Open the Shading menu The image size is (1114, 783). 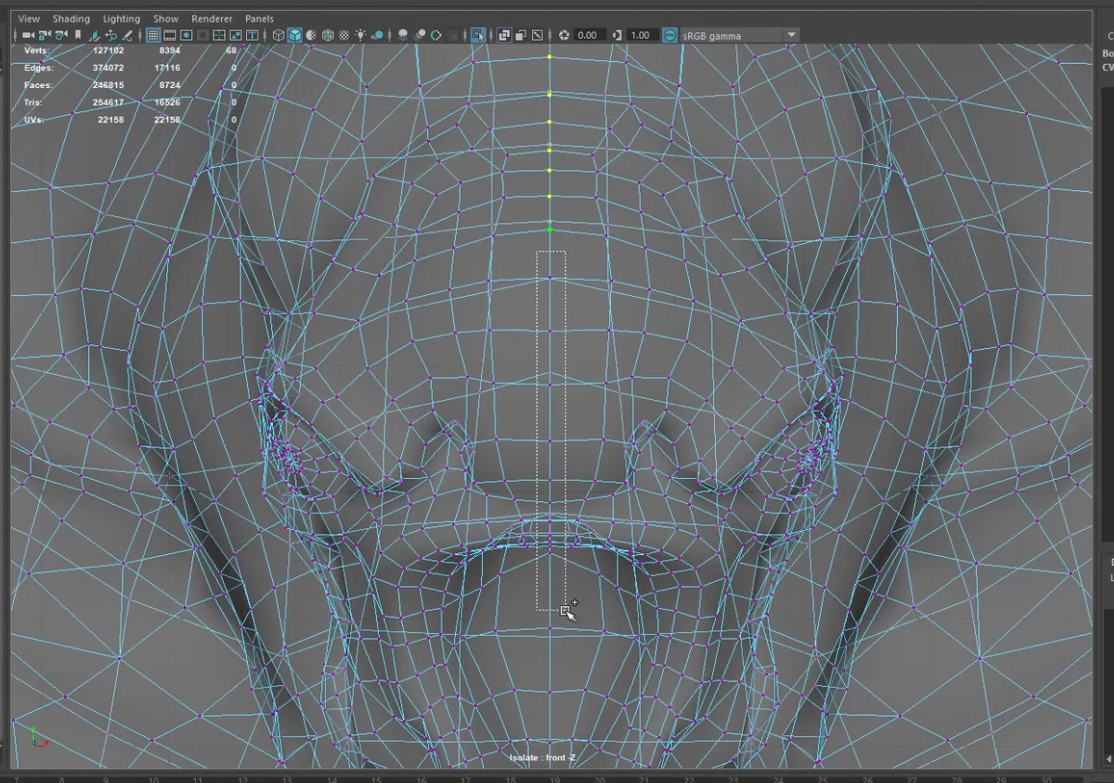(71, 19)
